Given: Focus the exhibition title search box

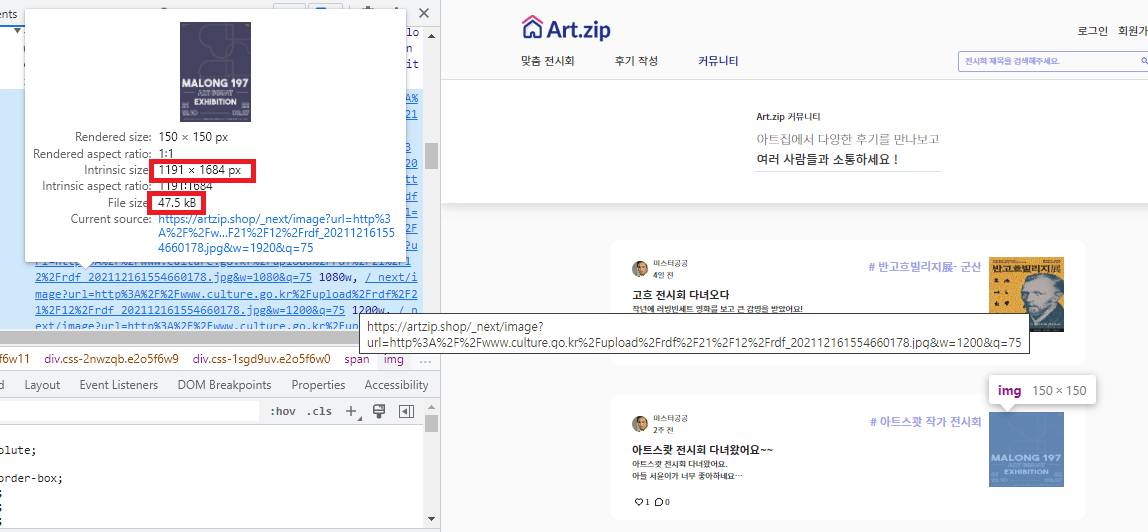Looking at the screenshot, I should [x=1053, y=61].
